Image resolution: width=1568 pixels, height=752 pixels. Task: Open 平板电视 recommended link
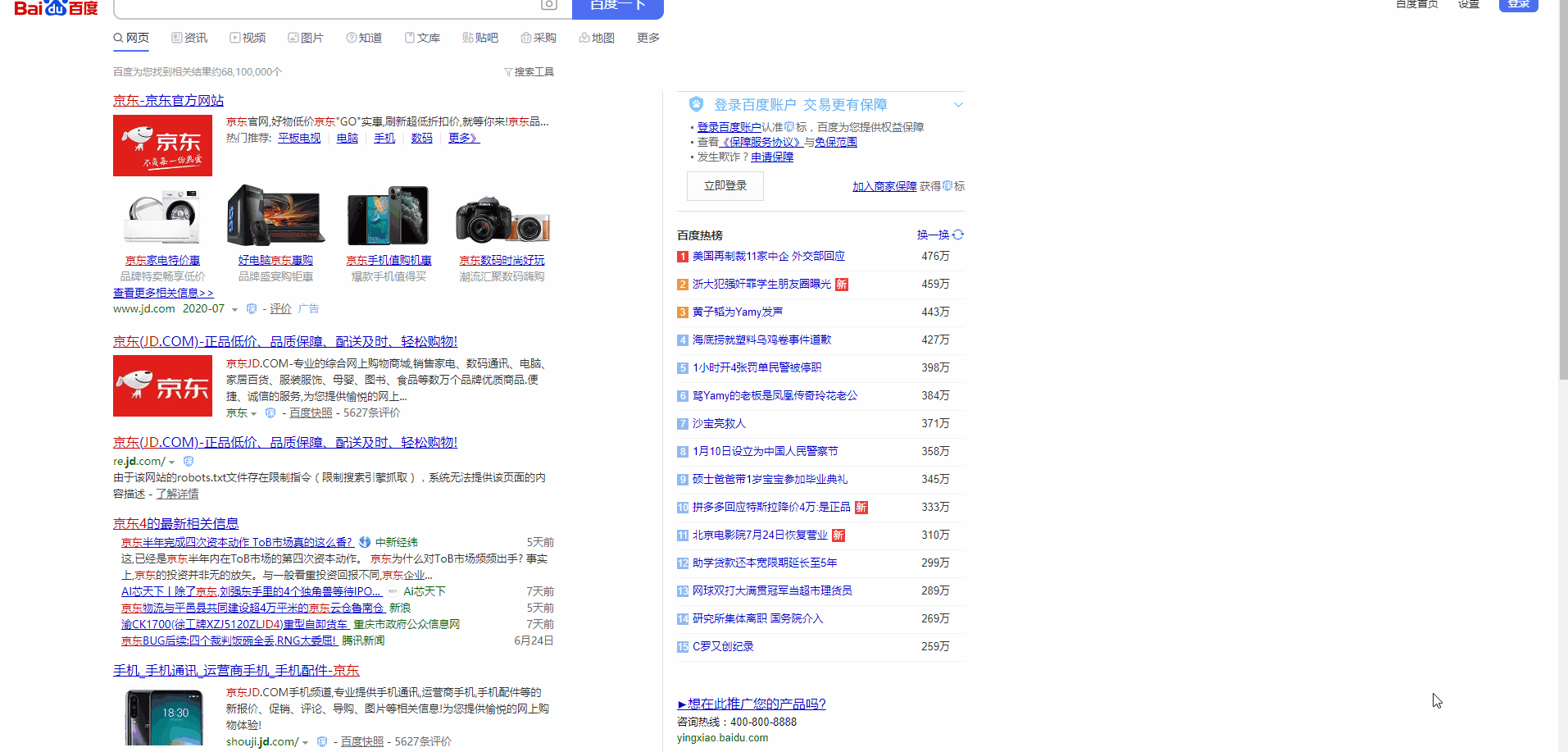coord(299,138)
